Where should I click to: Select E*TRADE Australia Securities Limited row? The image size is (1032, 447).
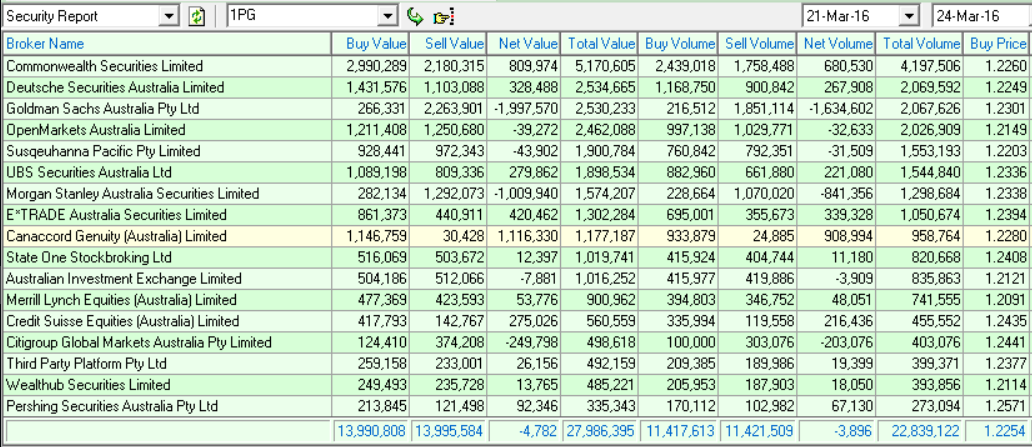(516, 215)
